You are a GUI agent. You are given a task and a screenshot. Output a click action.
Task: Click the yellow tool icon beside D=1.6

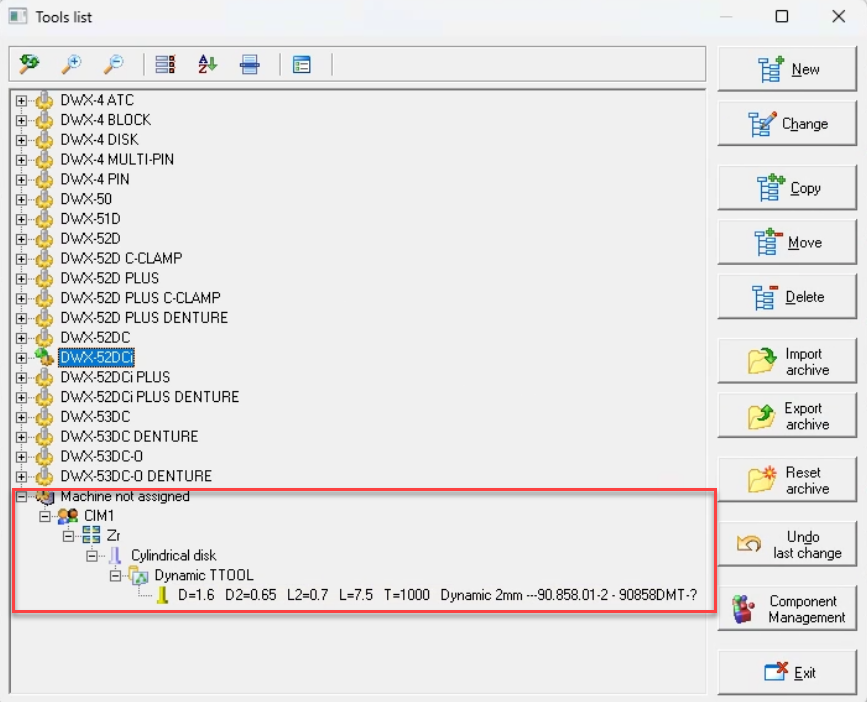(162, 595)
